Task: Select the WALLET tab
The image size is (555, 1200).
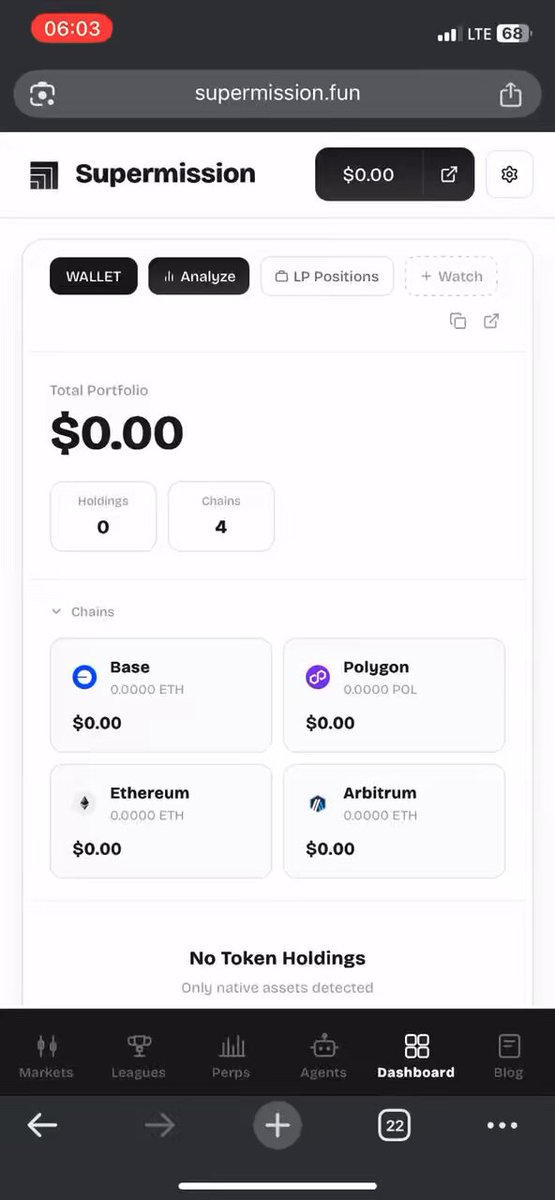Action: click(94, 276)
